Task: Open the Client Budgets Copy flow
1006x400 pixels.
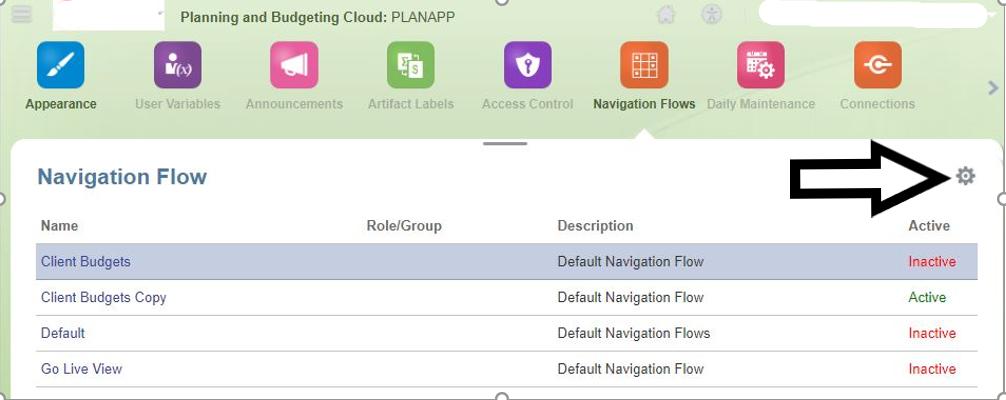Action: tap(103, 298)
